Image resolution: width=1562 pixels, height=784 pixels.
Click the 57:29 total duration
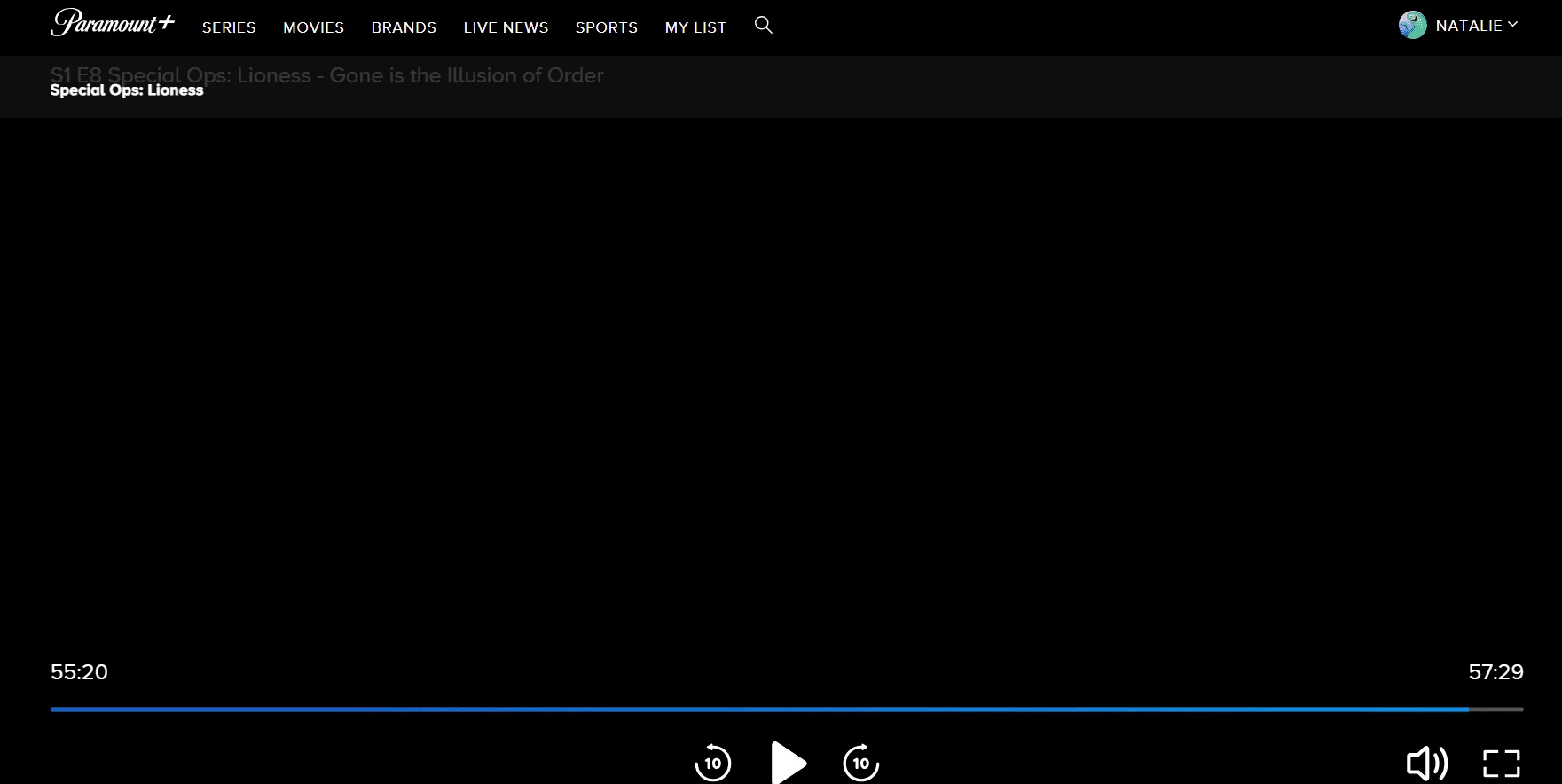pyautogui.click(x=1495, y=672)
